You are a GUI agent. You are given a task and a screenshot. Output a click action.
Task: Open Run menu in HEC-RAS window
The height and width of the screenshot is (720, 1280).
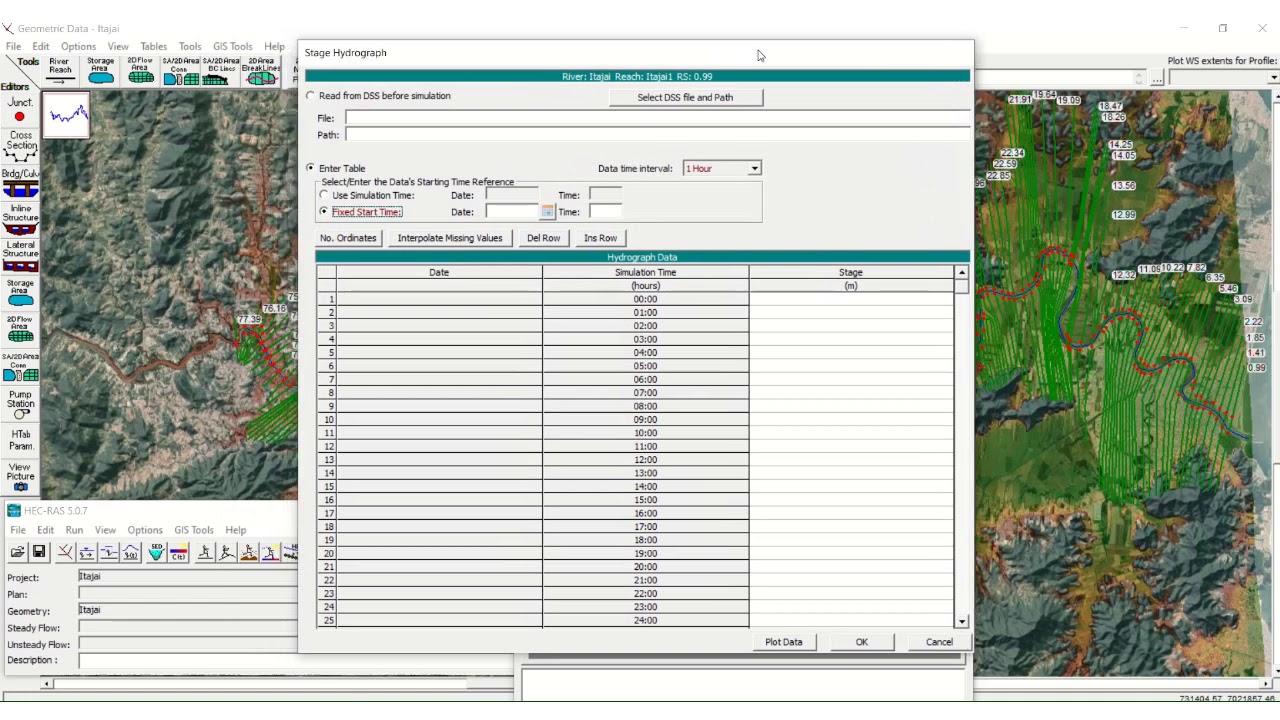tap(74, 530)
